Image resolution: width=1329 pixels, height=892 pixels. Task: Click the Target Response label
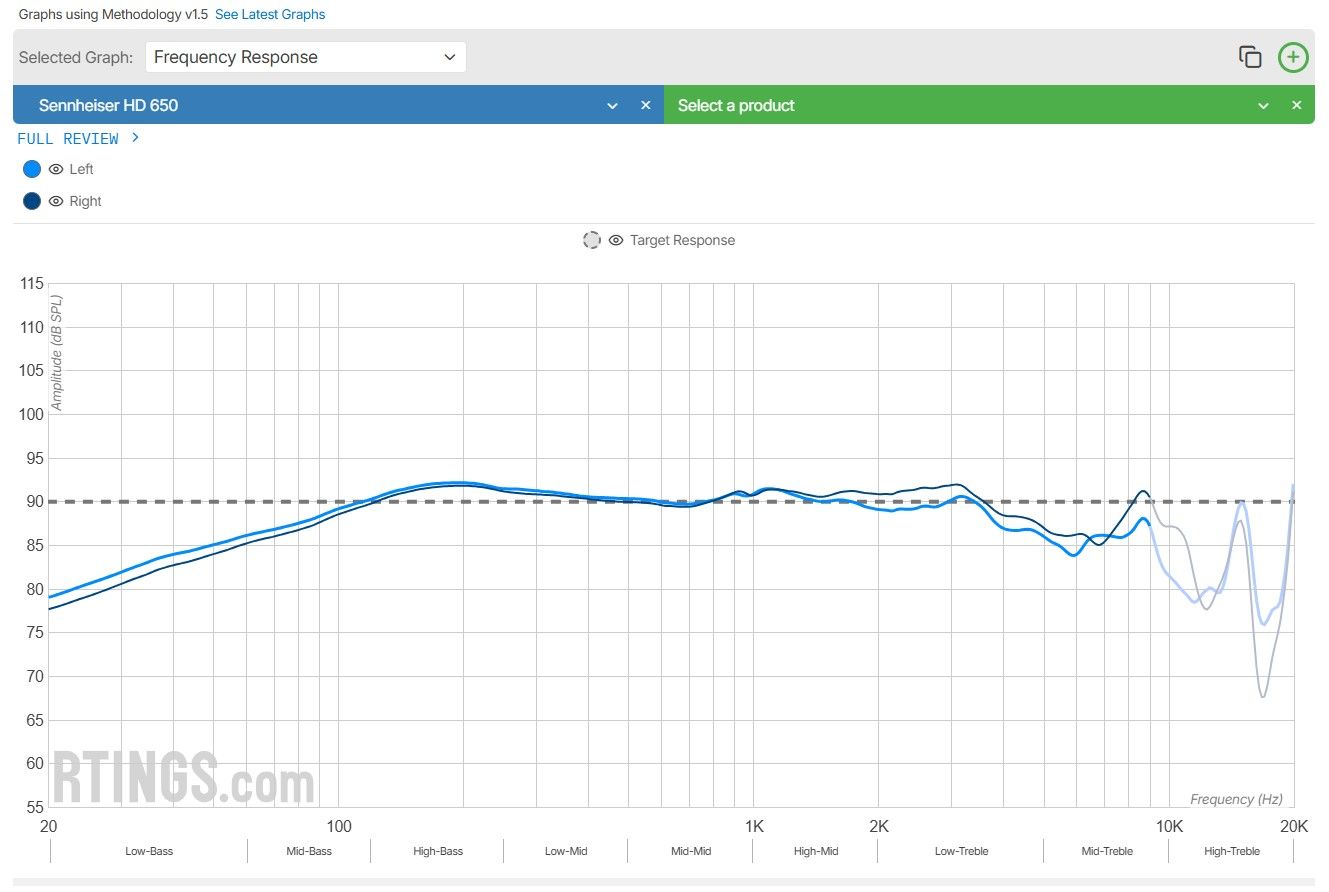click(x=682, y=240)
